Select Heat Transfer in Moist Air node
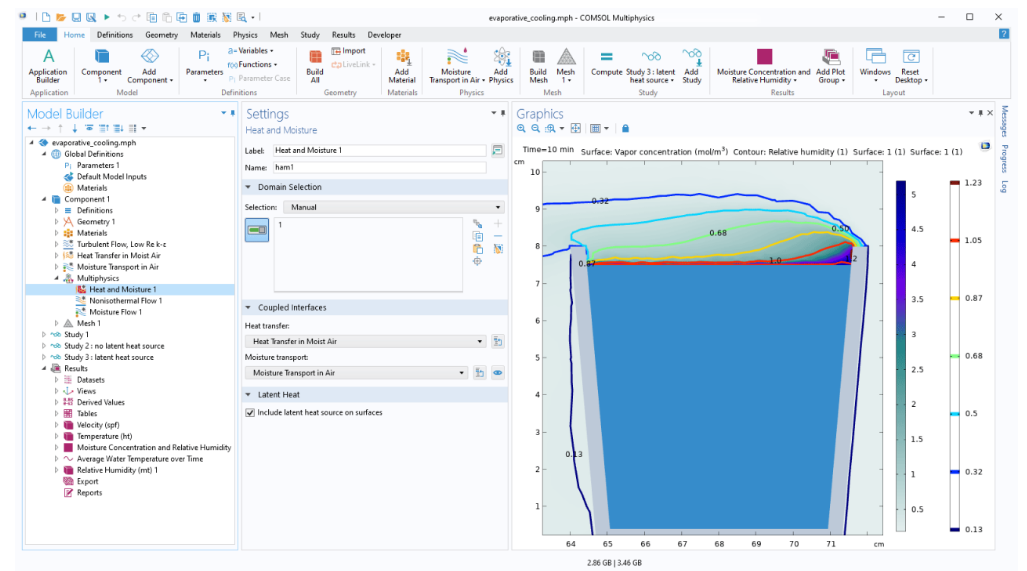The image size is (1027, 571). coord(119,255)
